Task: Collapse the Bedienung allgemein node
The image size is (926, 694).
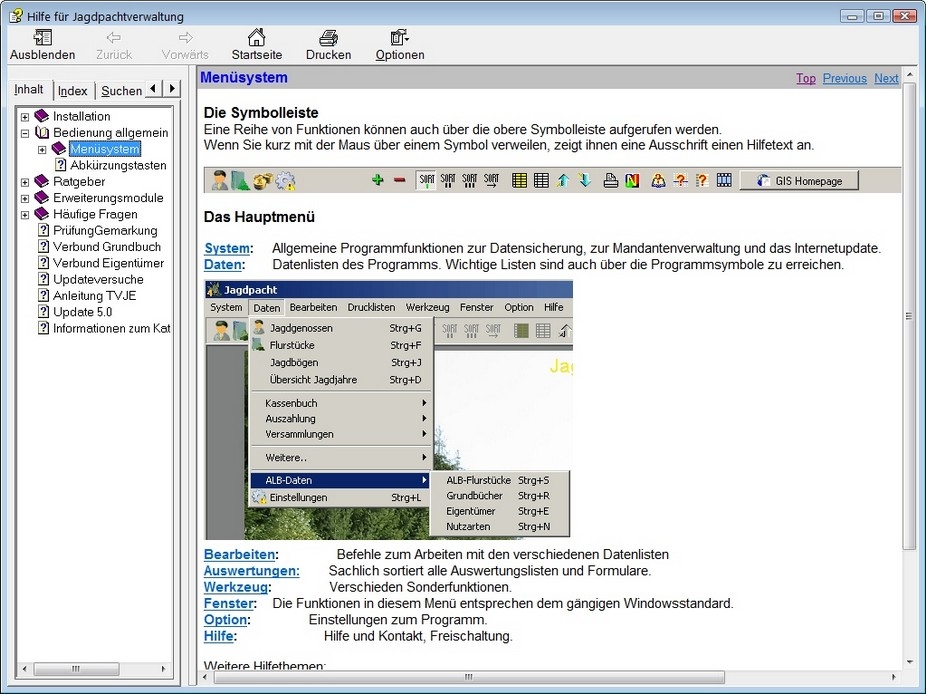Action: (25, 133)
